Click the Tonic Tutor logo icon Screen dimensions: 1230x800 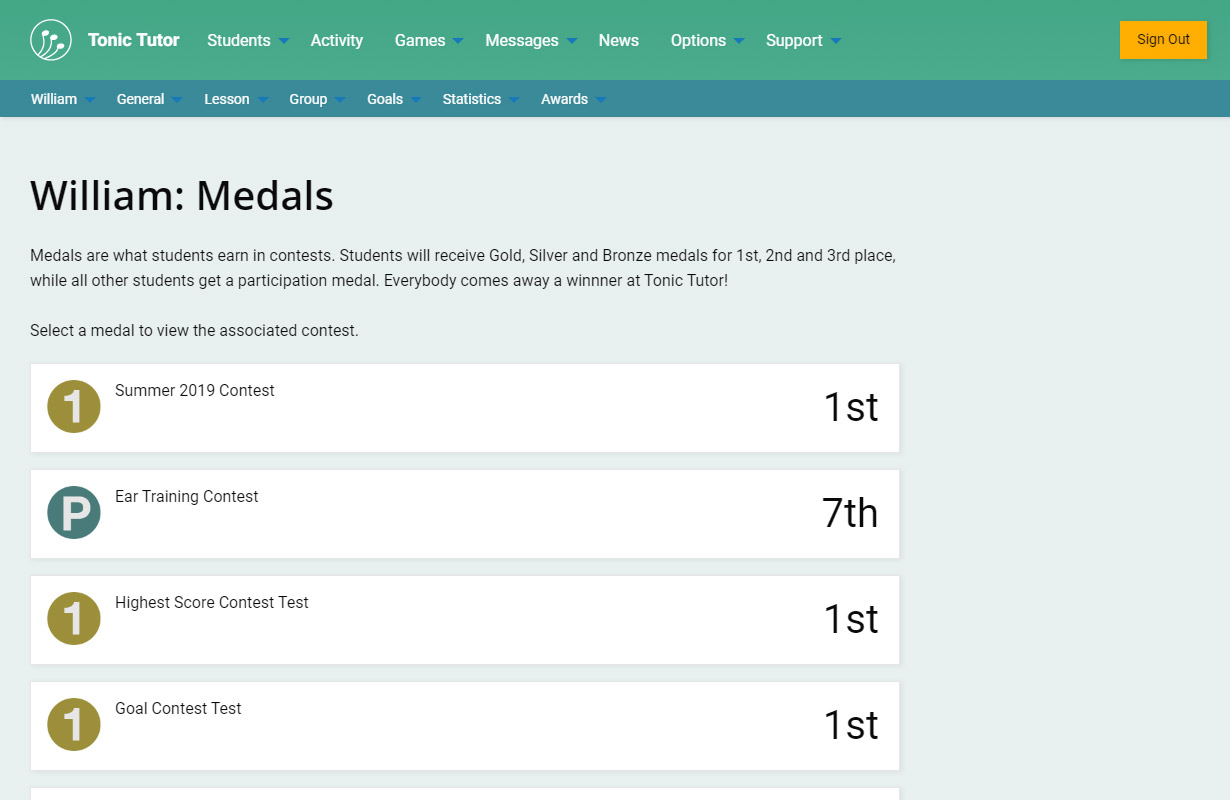[51, 40]
